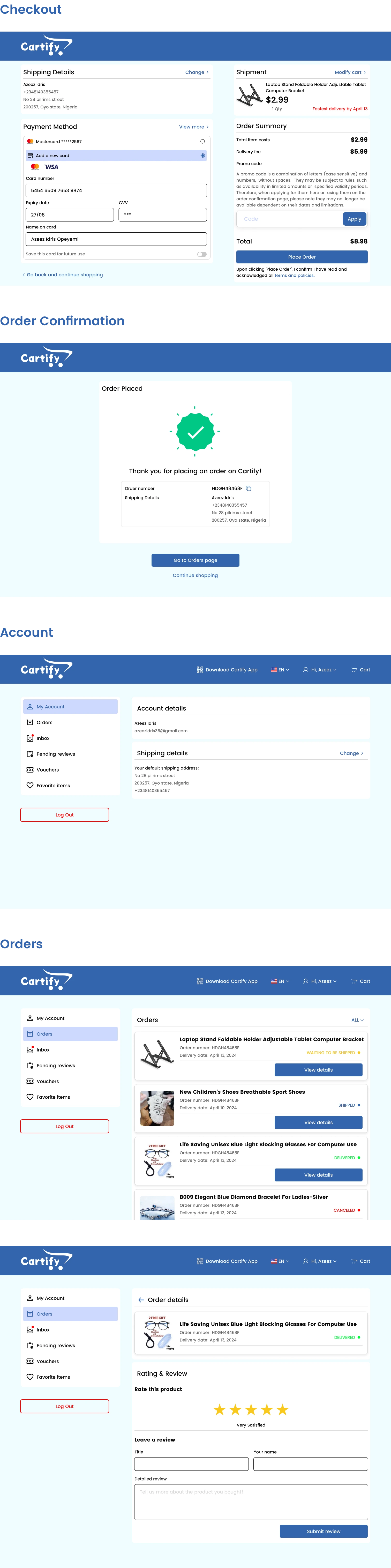Screen dimensions: 391x1568
Task: Click the Vouchers icon on the Orders screen sidebar
Action: 30,1081
